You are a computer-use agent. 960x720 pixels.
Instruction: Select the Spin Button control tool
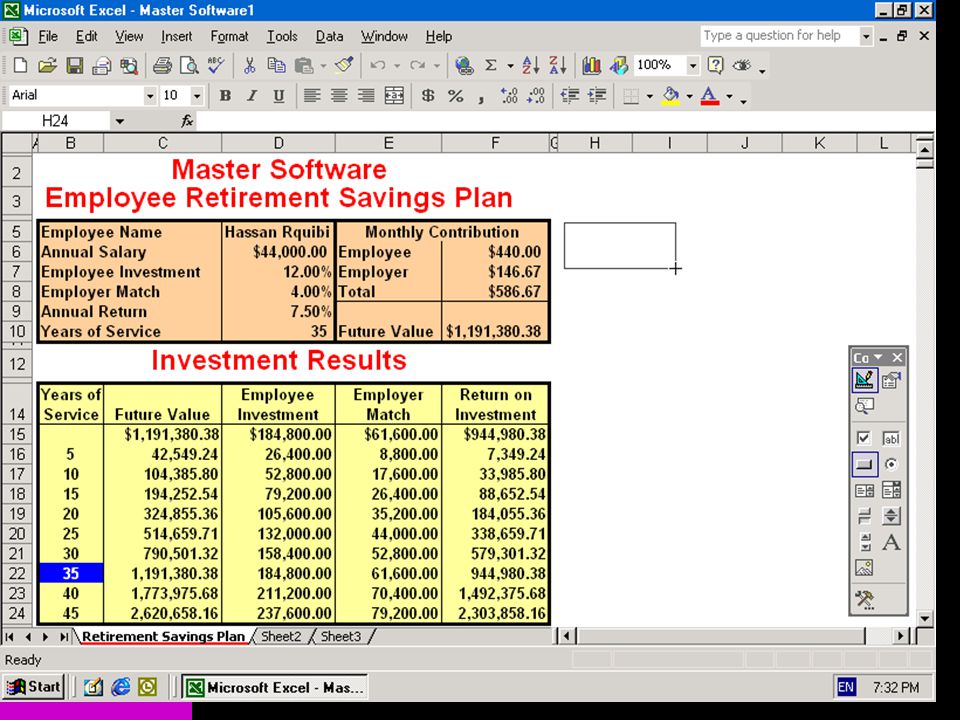pos(891,516)
